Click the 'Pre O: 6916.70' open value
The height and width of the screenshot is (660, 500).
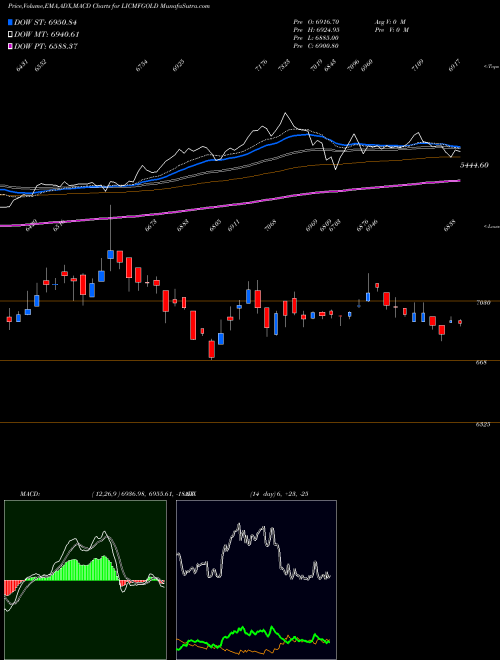point(316,21)
